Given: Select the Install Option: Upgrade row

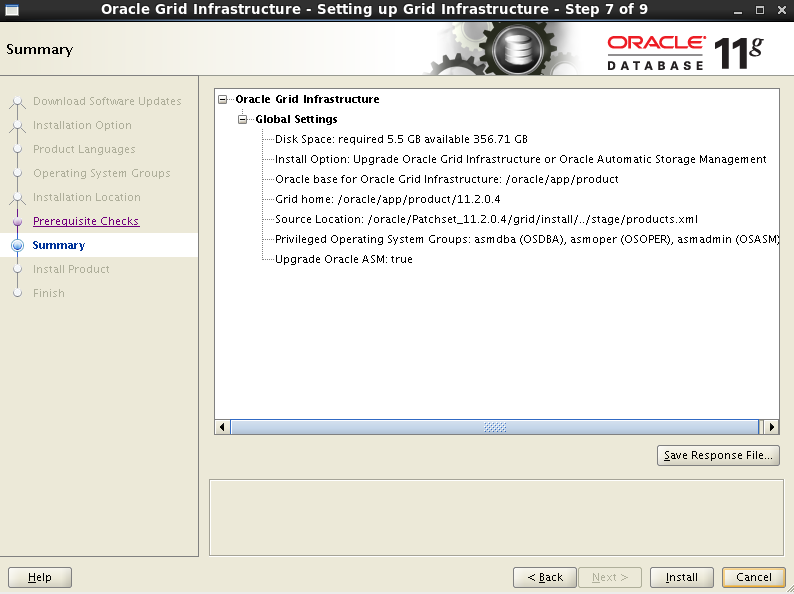Looking at the screenshot, I should tap(521, 160).
